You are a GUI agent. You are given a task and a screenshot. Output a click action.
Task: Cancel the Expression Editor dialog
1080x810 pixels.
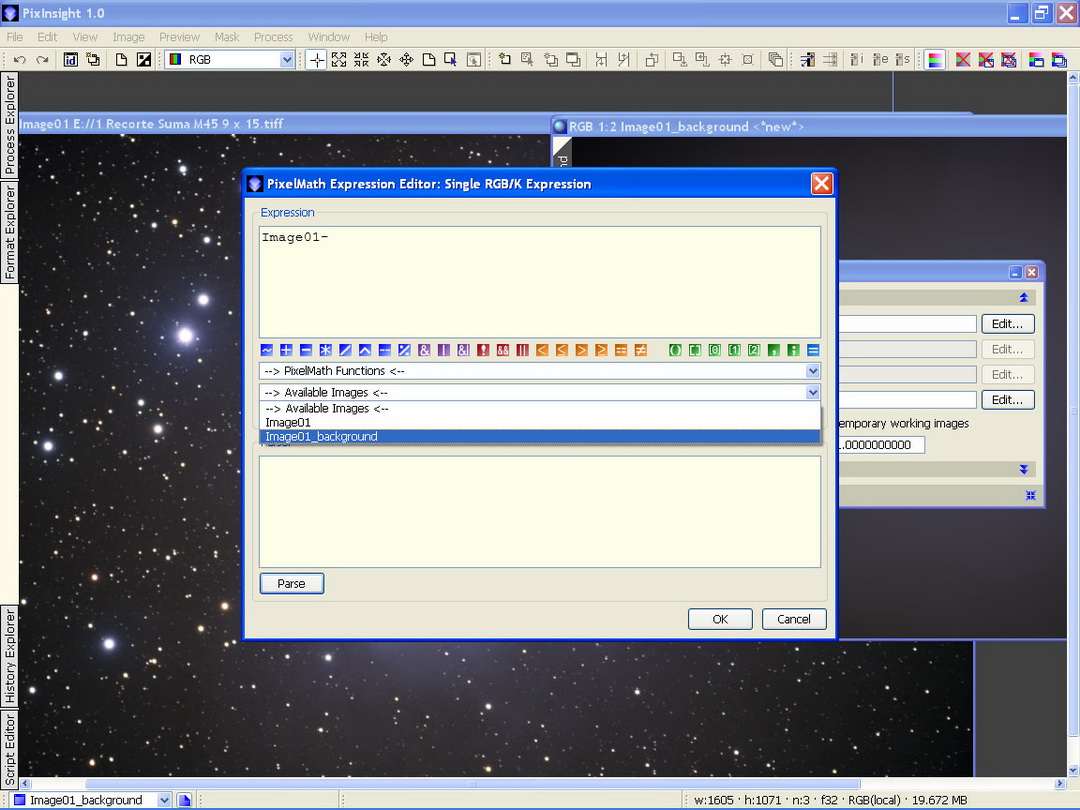click(x=793, y=619)
